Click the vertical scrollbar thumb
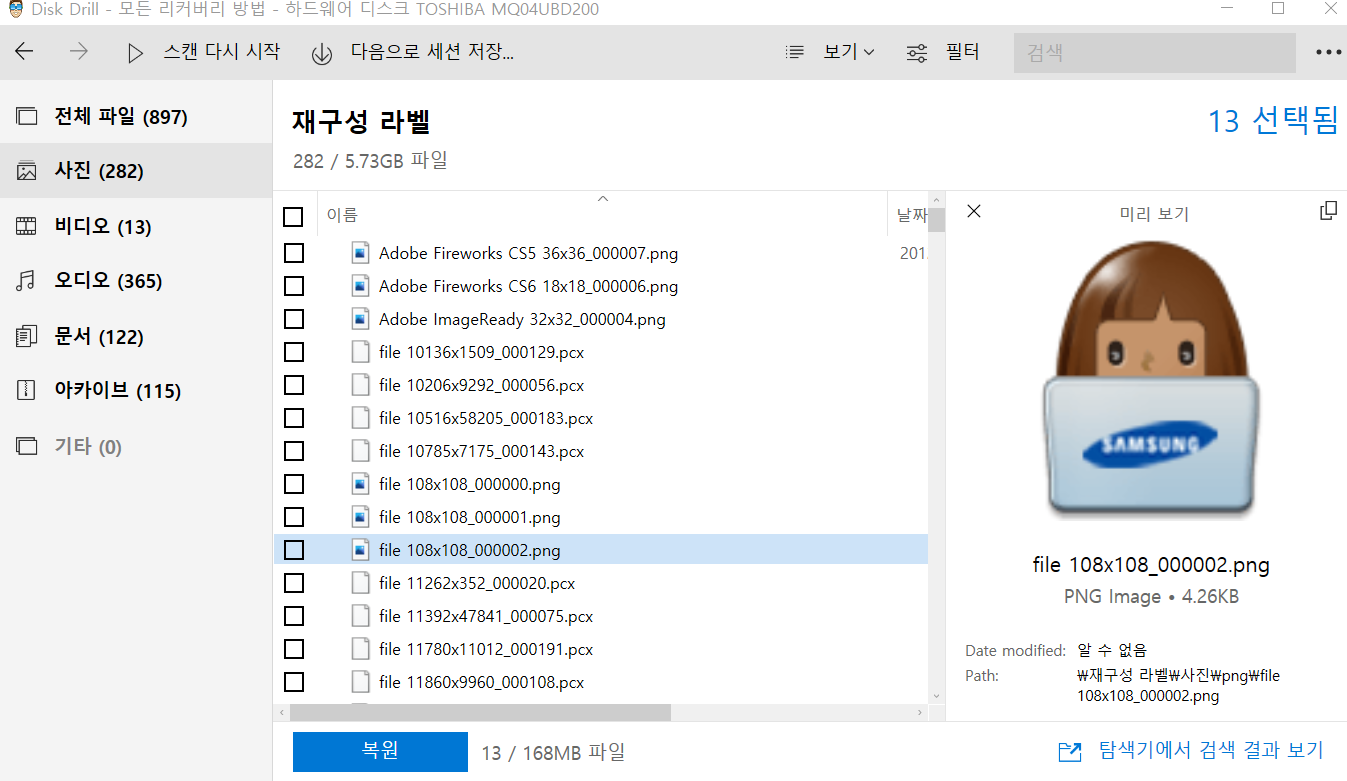Image resolution: width=1347 pixels, height=781 pixels. (936, 218)
